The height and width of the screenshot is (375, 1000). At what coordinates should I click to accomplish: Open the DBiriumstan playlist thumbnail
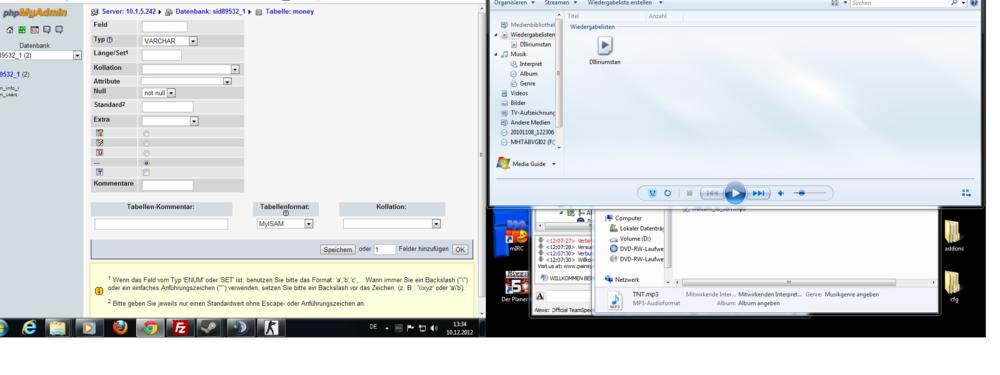click(605, 45)
